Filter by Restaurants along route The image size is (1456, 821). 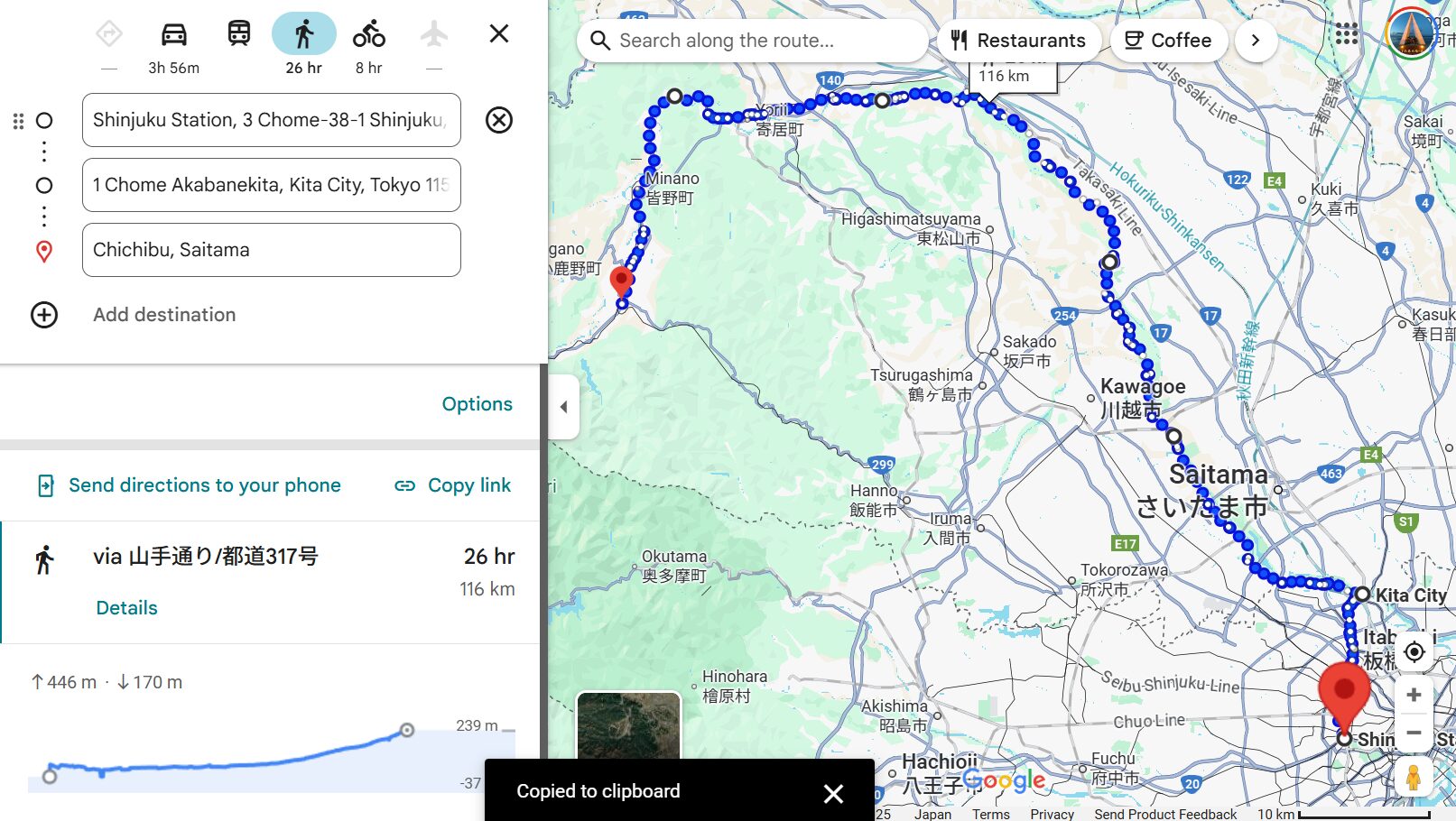coord(1018,41)
